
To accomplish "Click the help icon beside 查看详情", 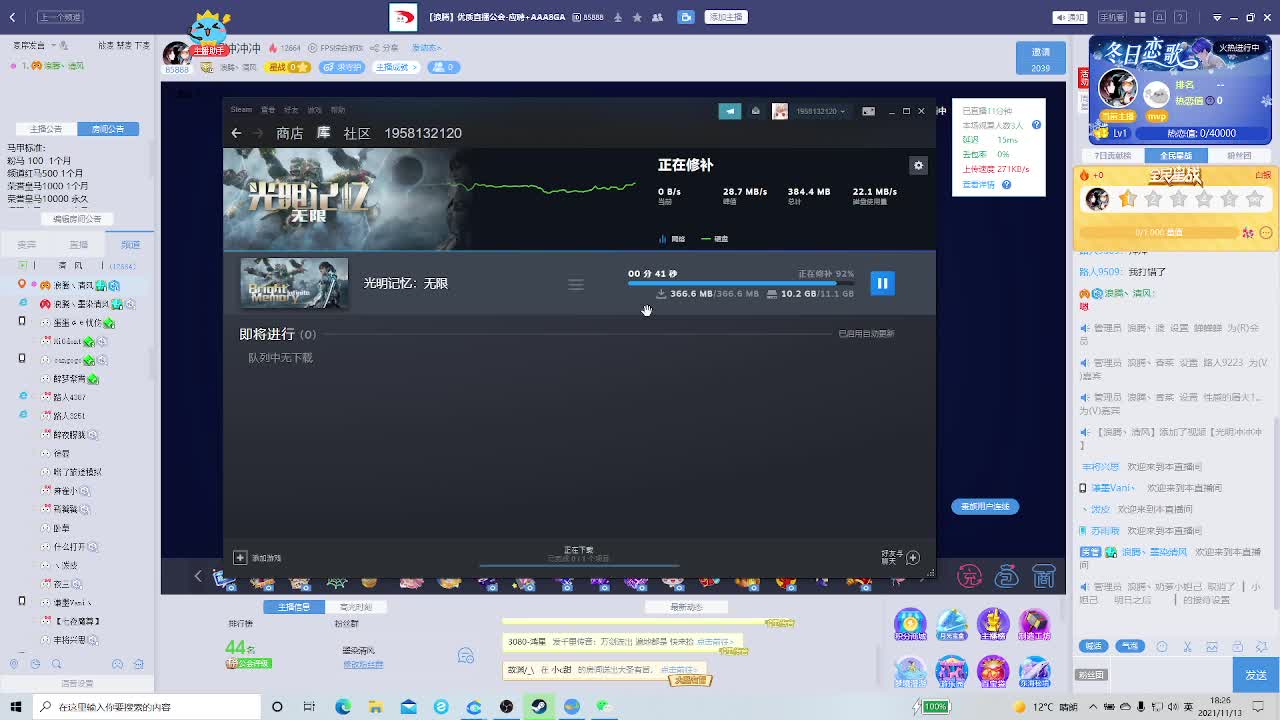I will pyautogui.click(x=1006, y=184).
